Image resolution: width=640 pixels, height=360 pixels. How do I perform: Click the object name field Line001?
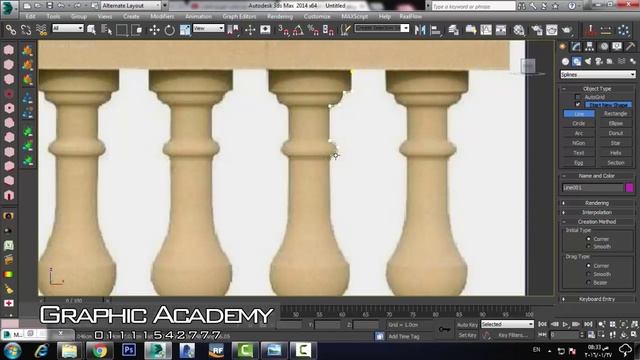pos(593,188)
